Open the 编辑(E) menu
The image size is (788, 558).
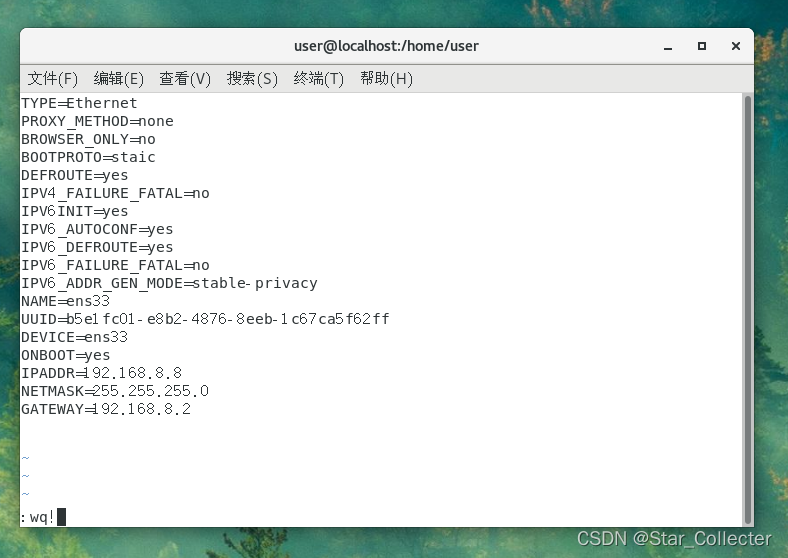point(119,78)
